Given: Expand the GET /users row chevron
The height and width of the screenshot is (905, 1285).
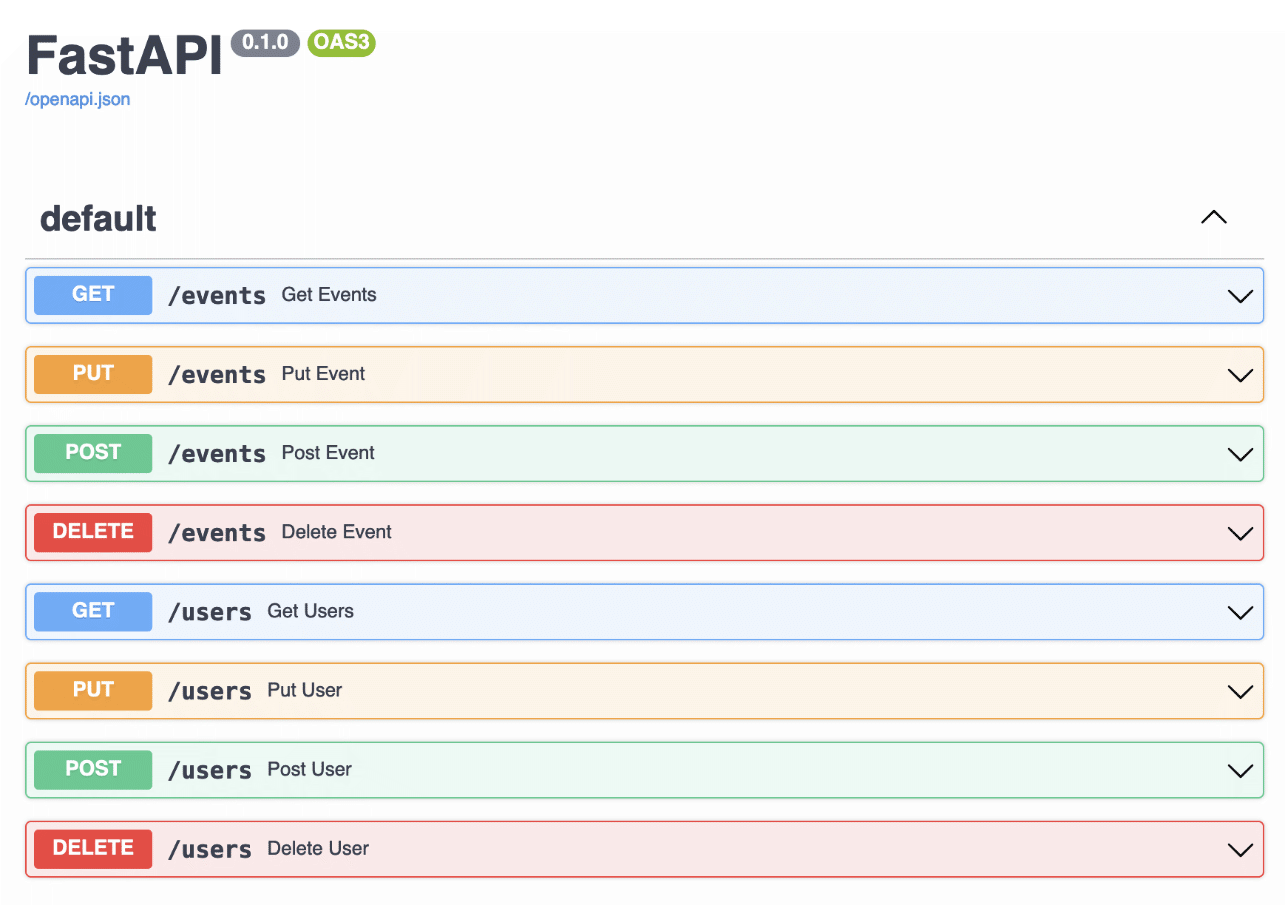Looking at the screenshot, I should (1240, 612).
